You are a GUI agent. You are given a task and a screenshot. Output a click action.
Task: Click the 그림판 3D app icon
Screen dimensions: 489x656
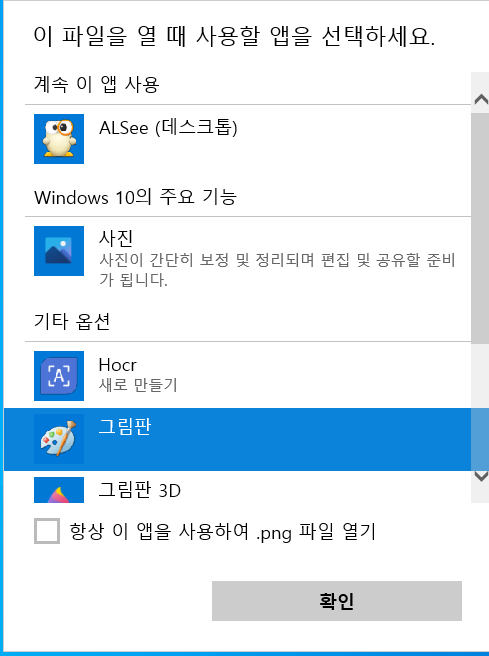tap(59, 489)
